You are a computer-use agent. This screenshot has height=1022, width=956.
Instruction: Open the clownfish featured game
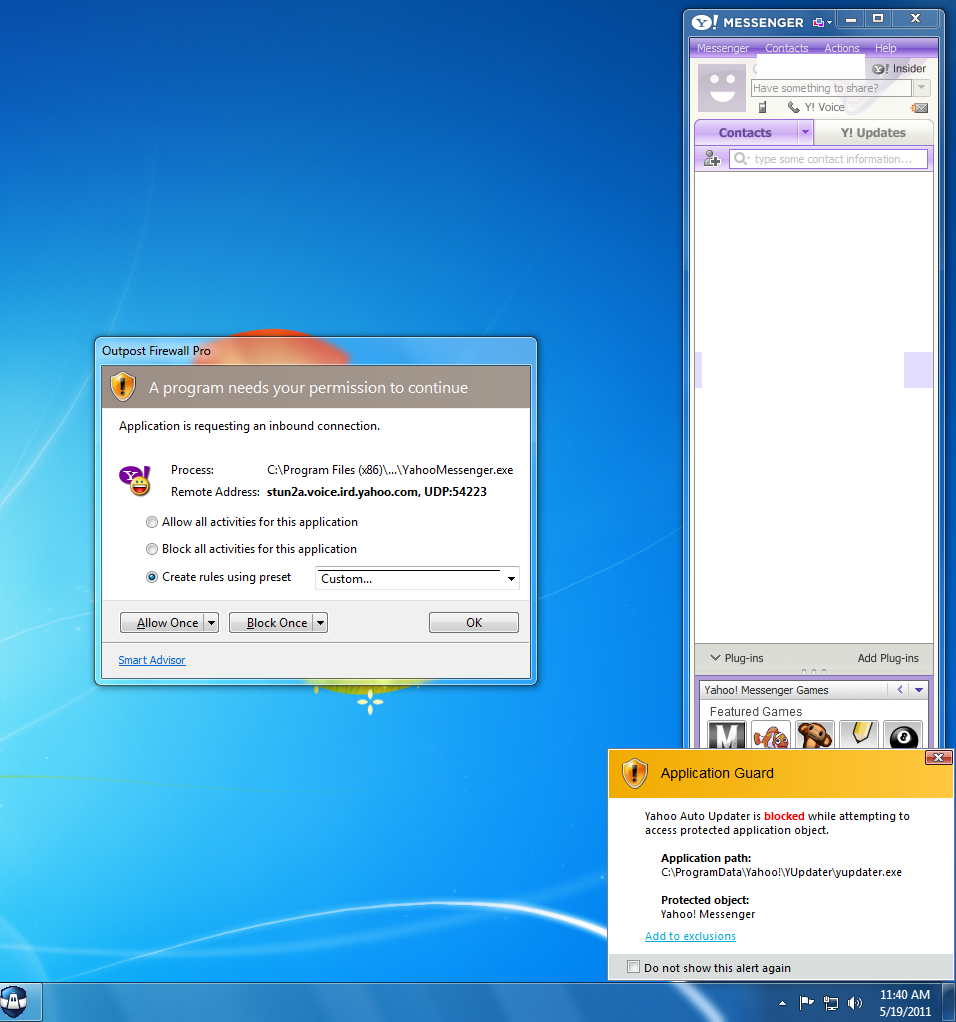tap(770, 735)
